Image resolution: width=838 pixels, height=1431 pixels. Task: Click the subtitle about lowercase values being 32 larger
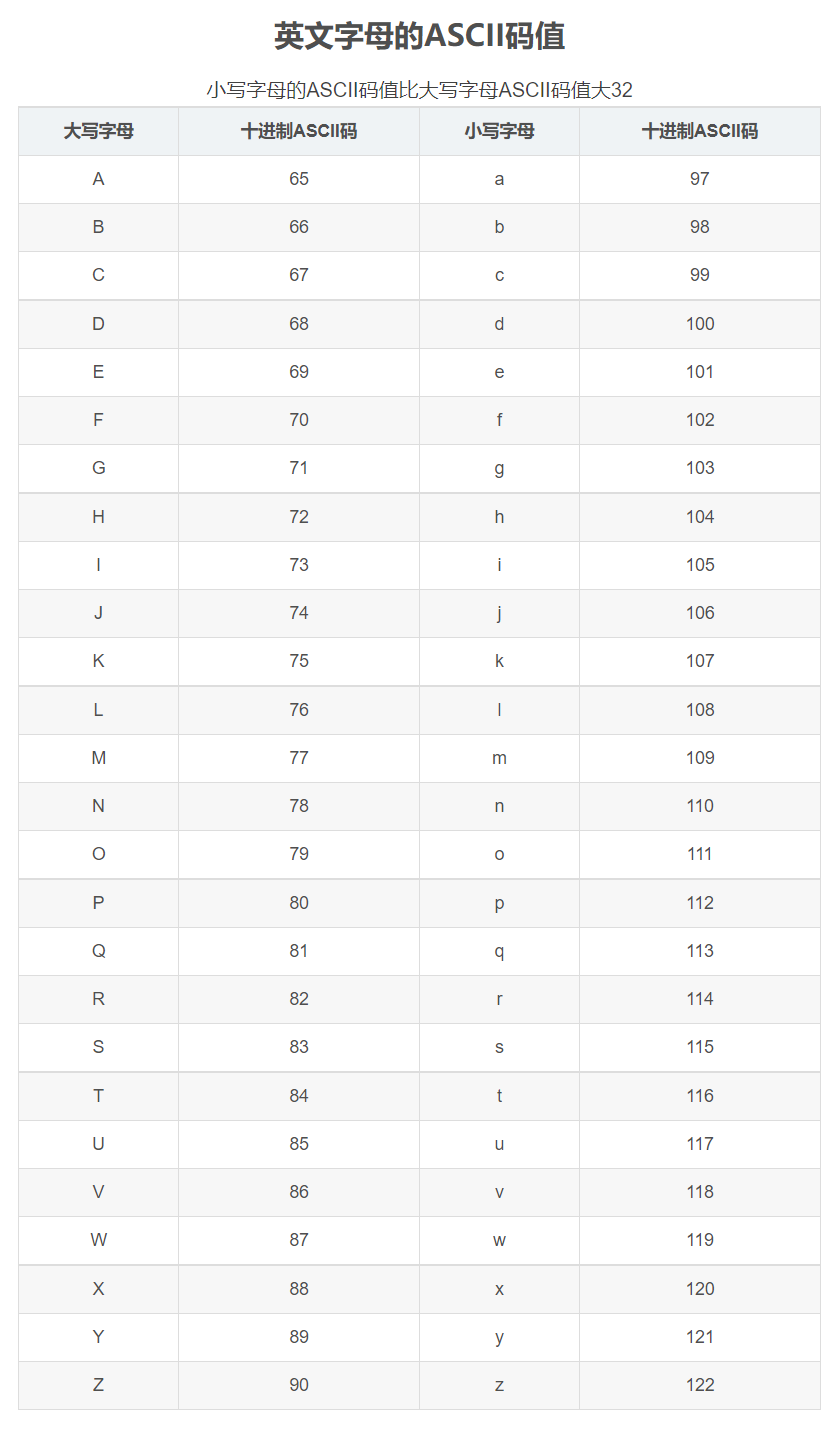click(419, 90)
